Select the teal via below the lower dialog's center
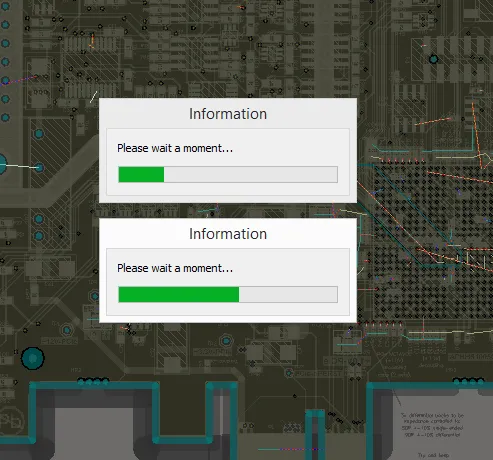 [226, 341]
